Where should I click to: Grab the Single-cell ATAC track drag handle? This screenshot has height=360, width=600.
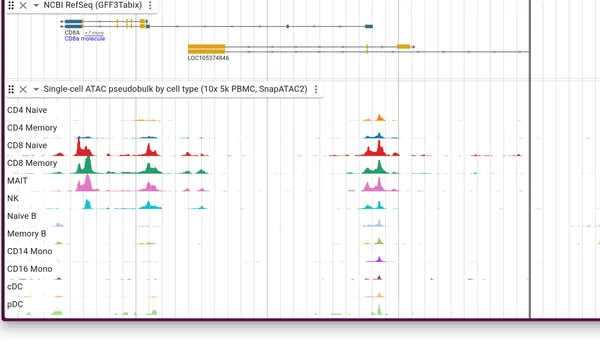(x=11, y=89)
